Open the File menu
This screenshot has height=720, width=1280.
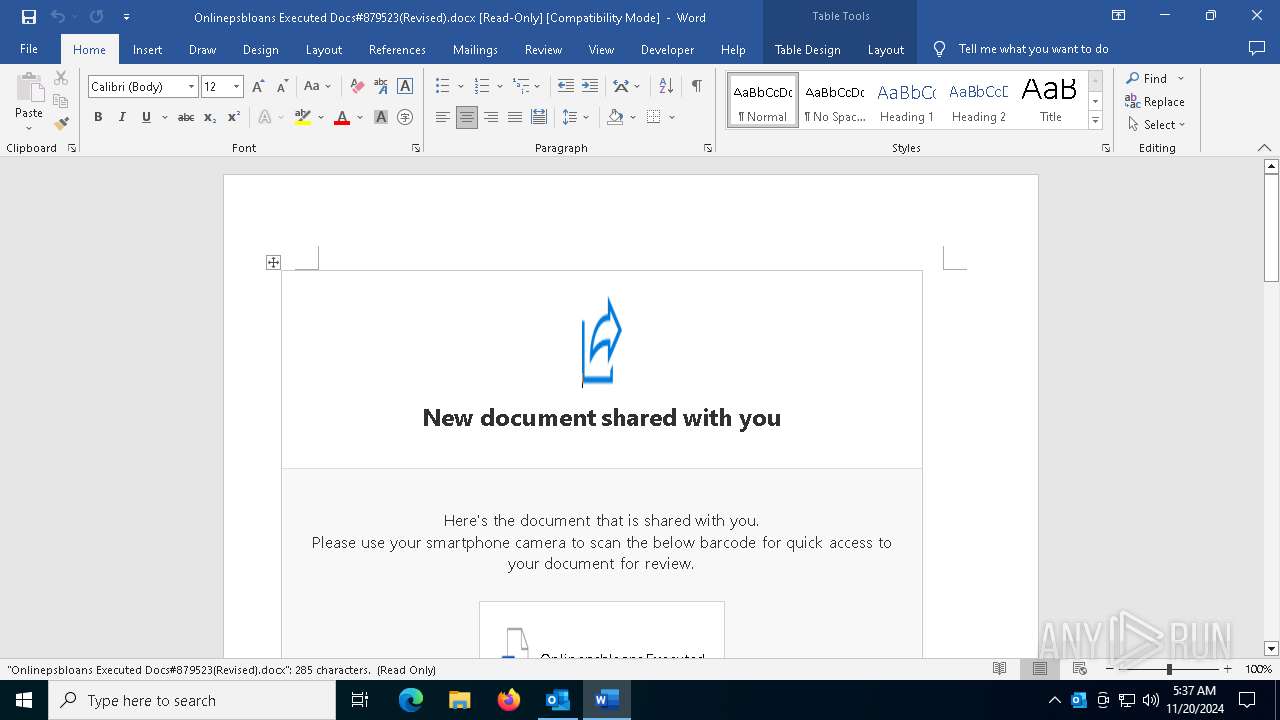[29, 49]
